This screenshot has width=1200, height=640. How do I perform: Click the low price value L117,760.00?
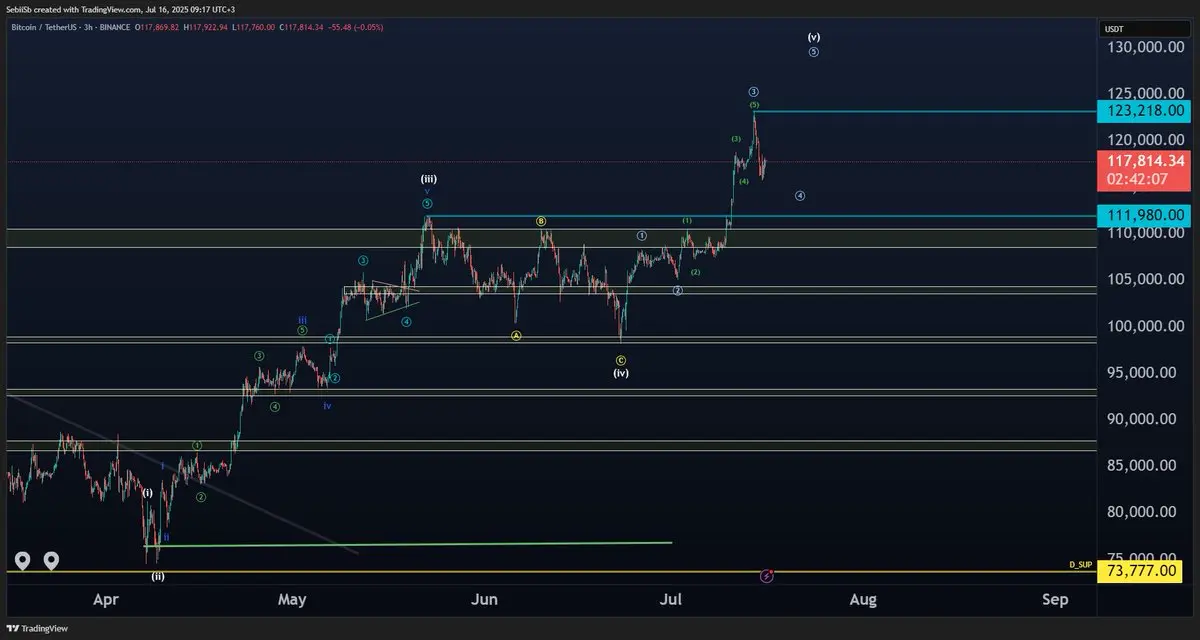point(255,27)
